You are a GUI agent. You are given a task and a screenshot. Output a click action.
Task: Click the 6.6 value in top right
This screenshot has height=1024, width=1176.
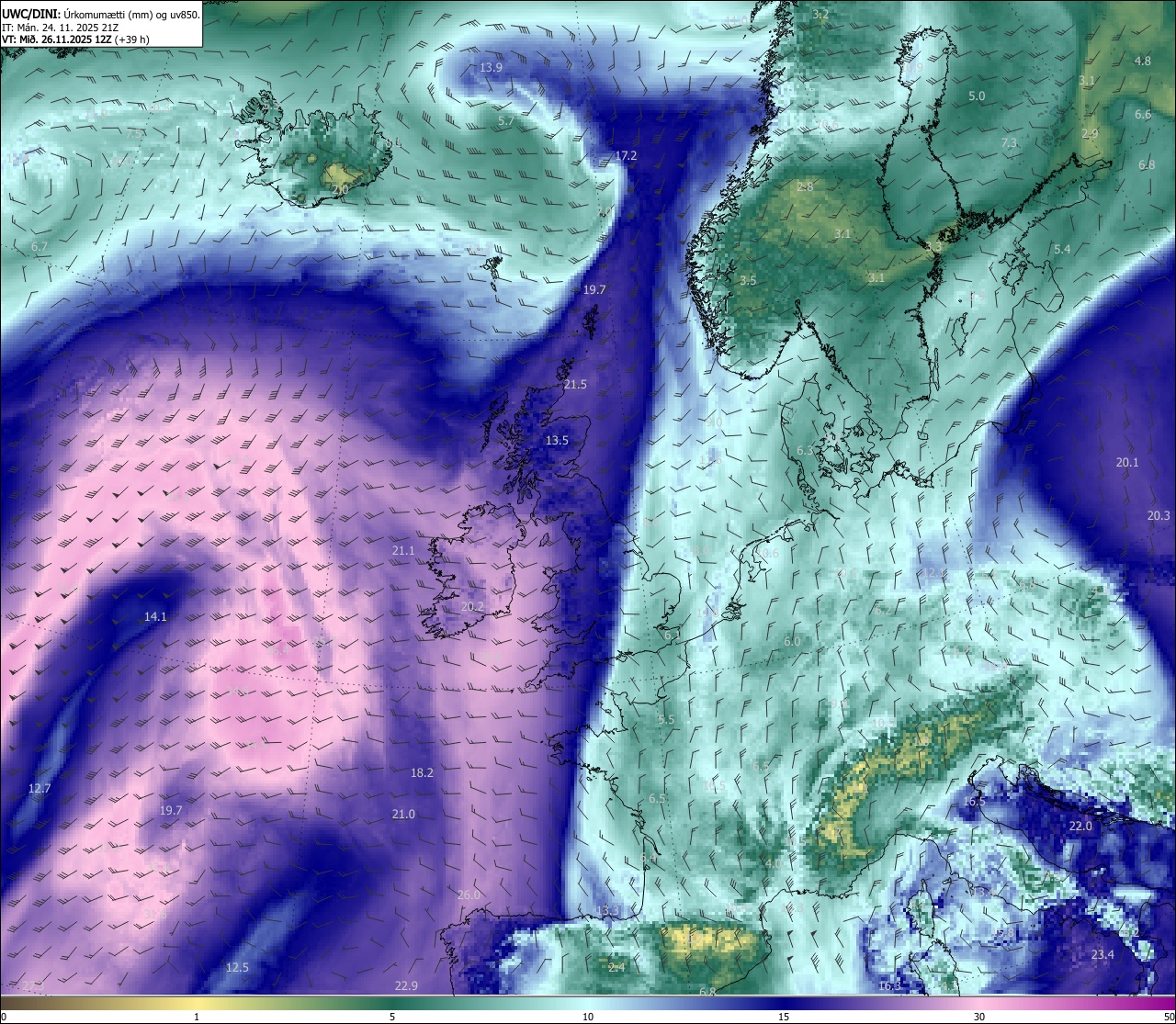tap(1142, 116)
